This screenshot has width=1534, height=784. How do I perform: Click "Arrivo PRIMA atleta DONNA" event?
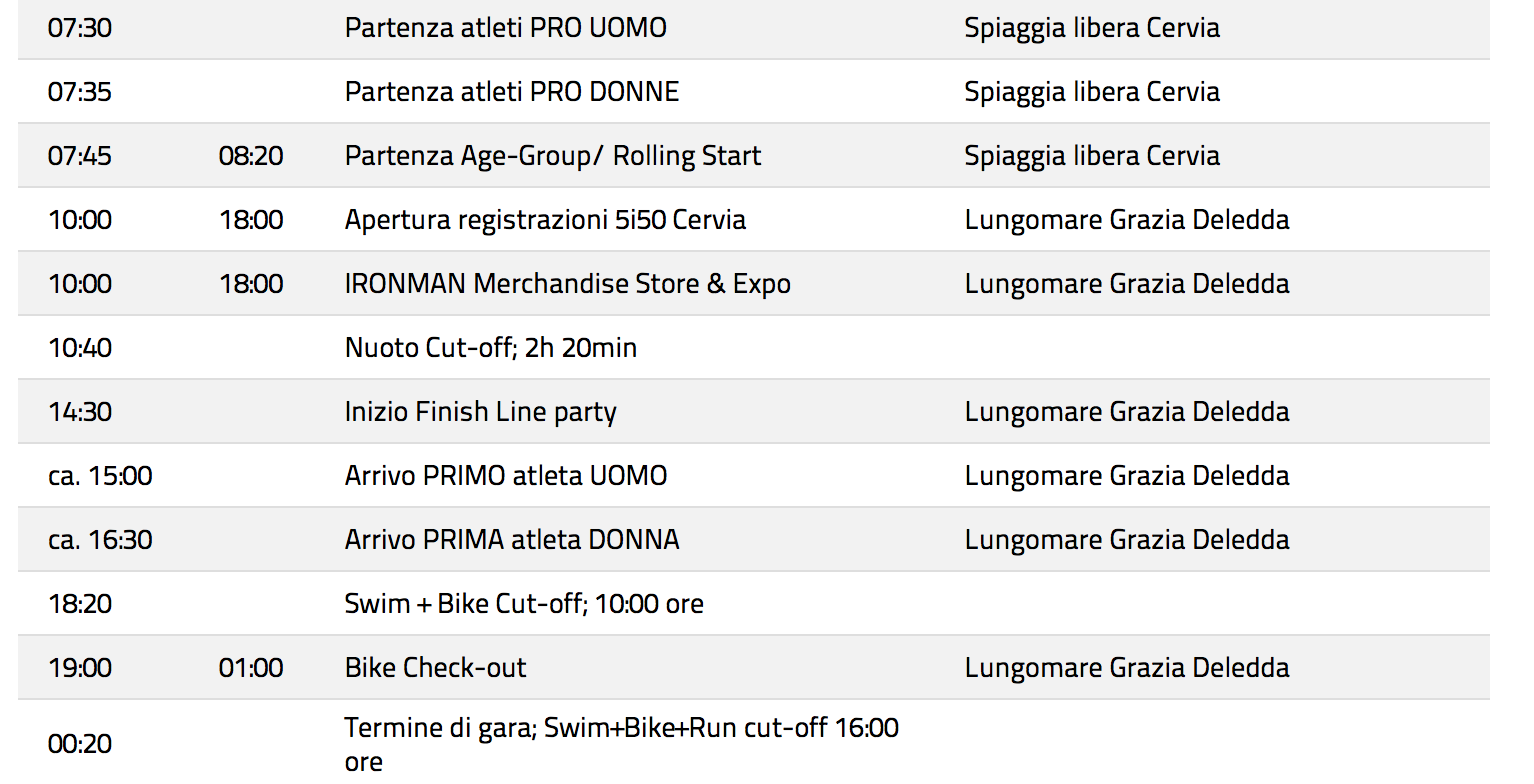(511, 540)
